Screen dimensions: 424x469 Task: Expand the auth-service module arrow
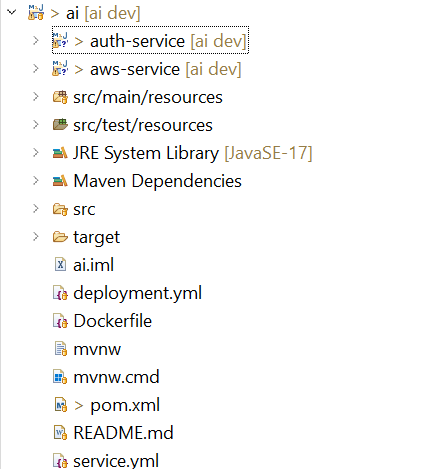coord(36,41)
